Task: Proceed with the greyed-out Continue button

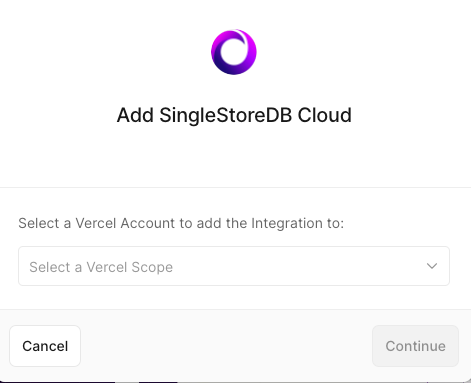Action: 415,346
